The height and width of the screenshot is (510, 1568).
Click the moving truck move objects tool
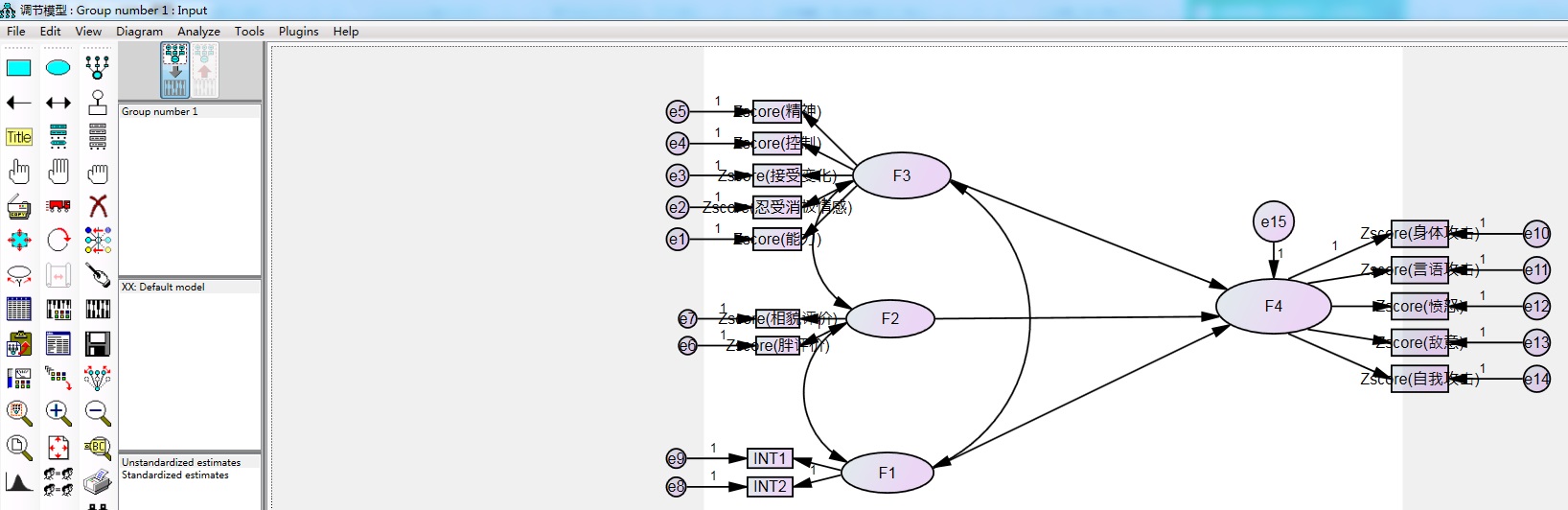point(58,206)
